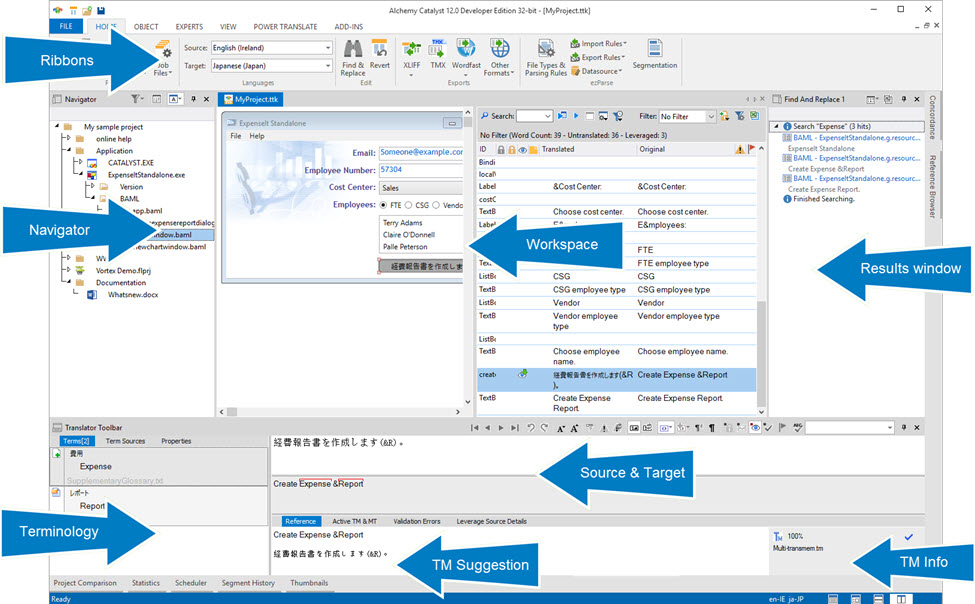Open the Export Rules menu button
The height and width of the screenshot is (604, 975).
coord(598,57)
